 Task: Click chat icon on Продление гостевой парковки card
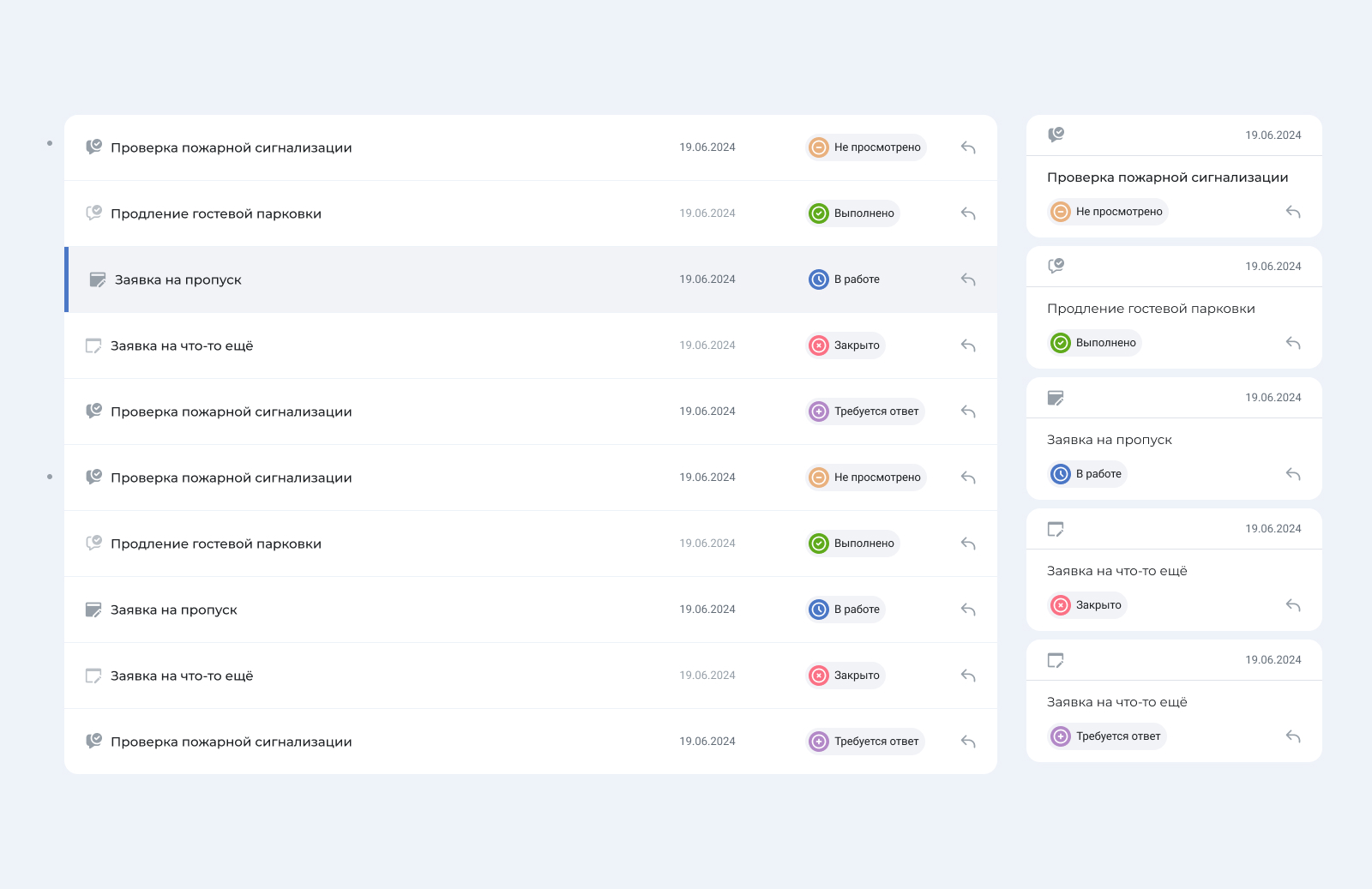click(1056, 266)
